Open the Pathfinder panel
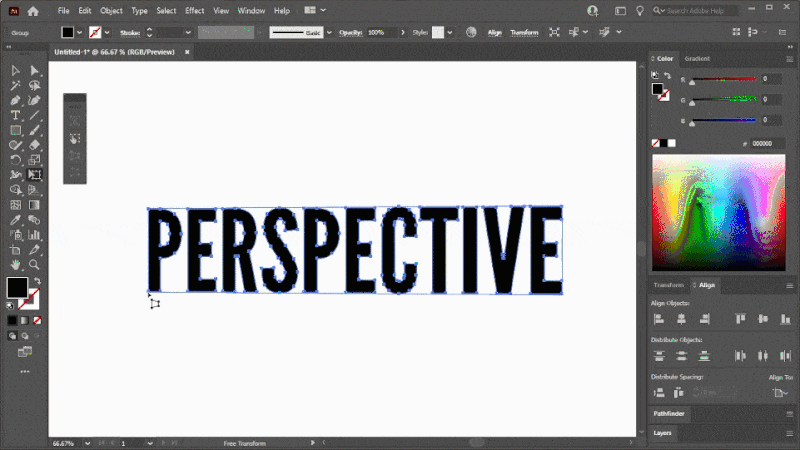This screenshot has width=800, height=450. tap(669, 414)
